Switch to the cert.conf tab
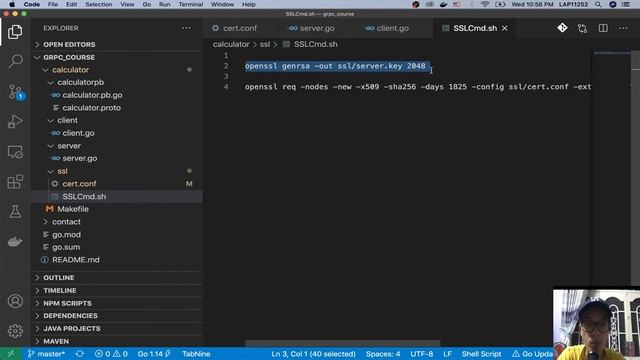The image size is (640, 360). (x=240, y=28)
